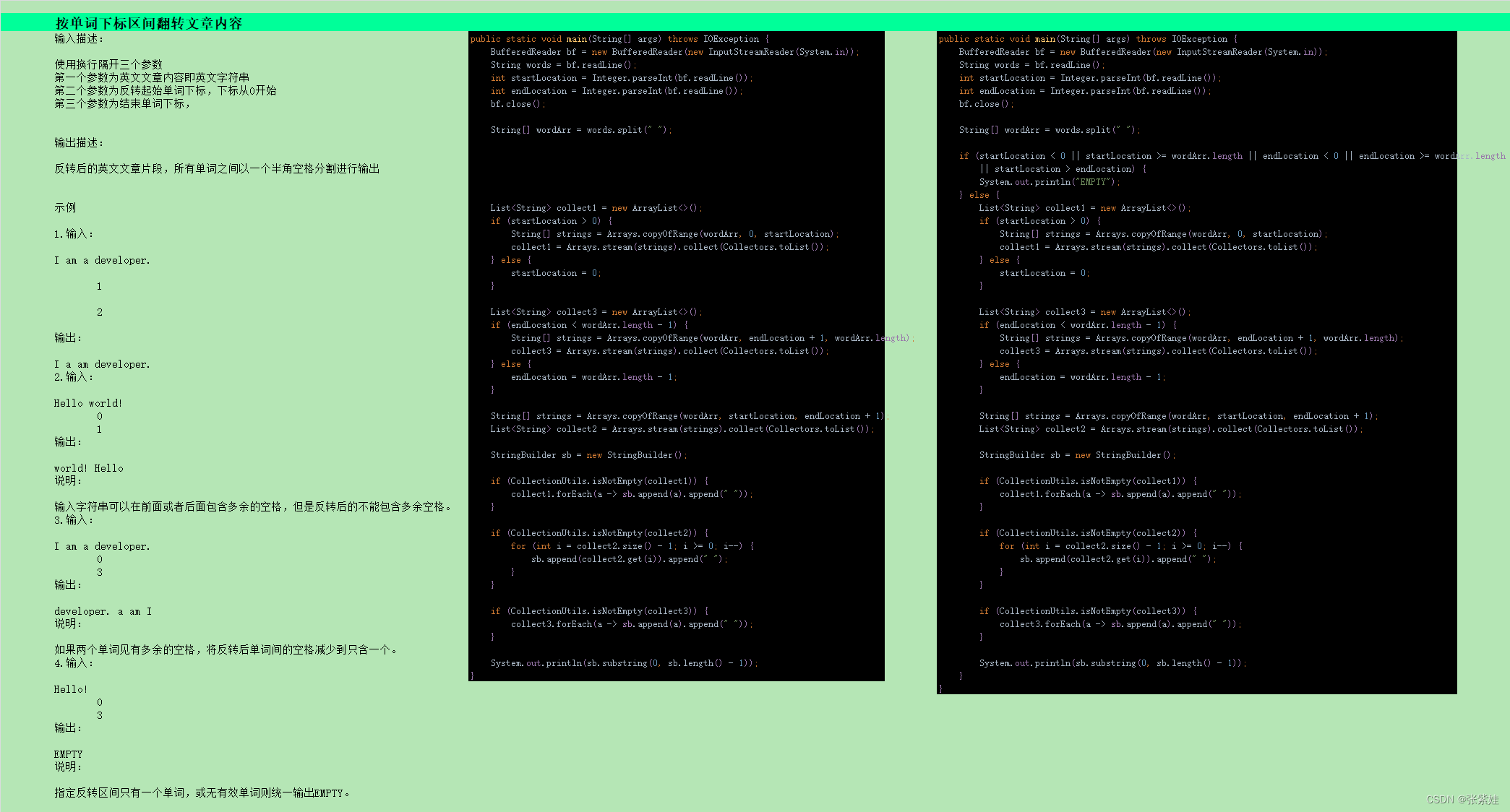The height and width of the screenshot is (812, 1510).
Task: Select startLocation = 0; in right code block
Action: point(1044,273)
